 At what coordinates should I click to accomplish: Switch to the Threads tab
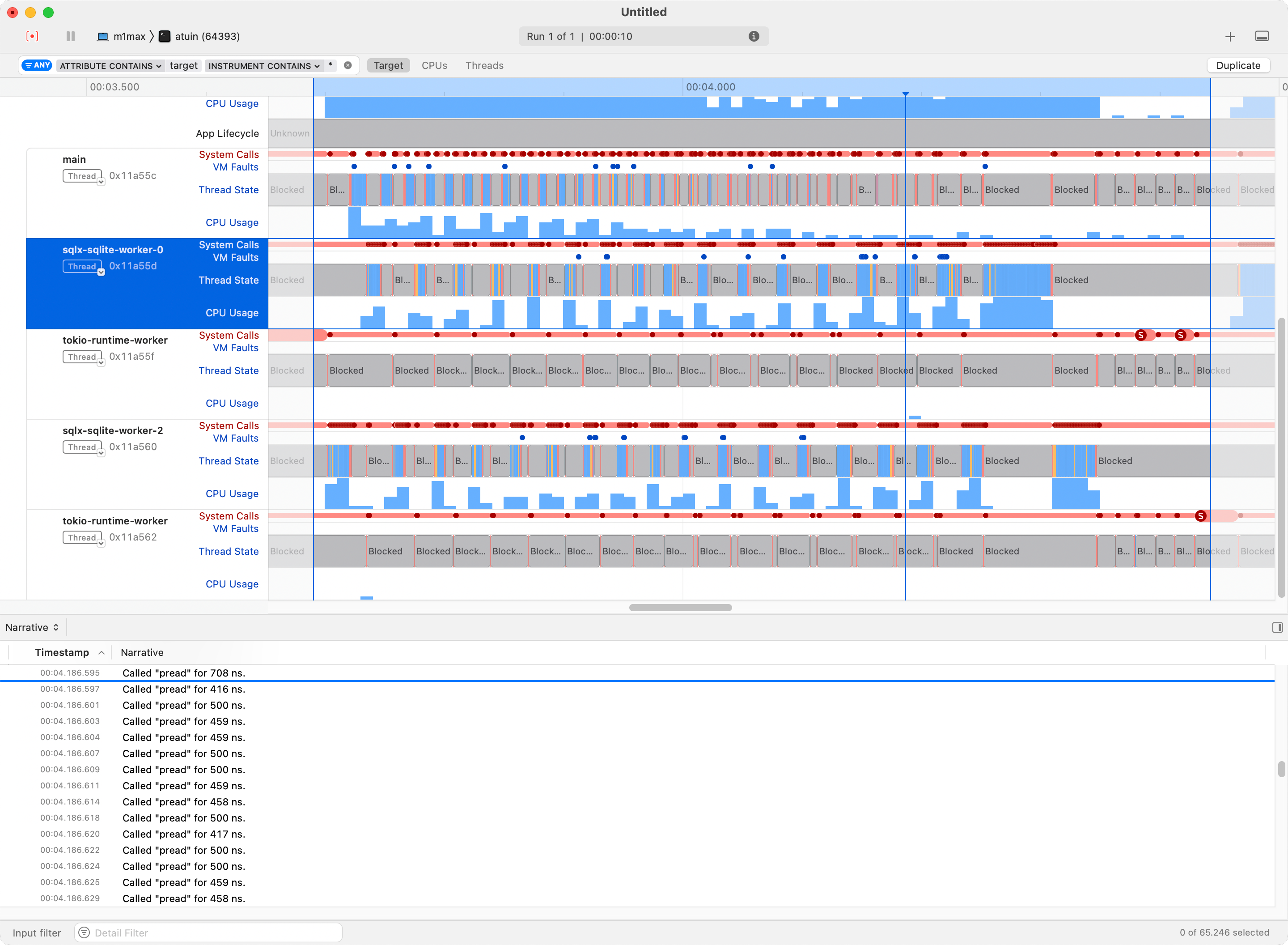[483, 65]
